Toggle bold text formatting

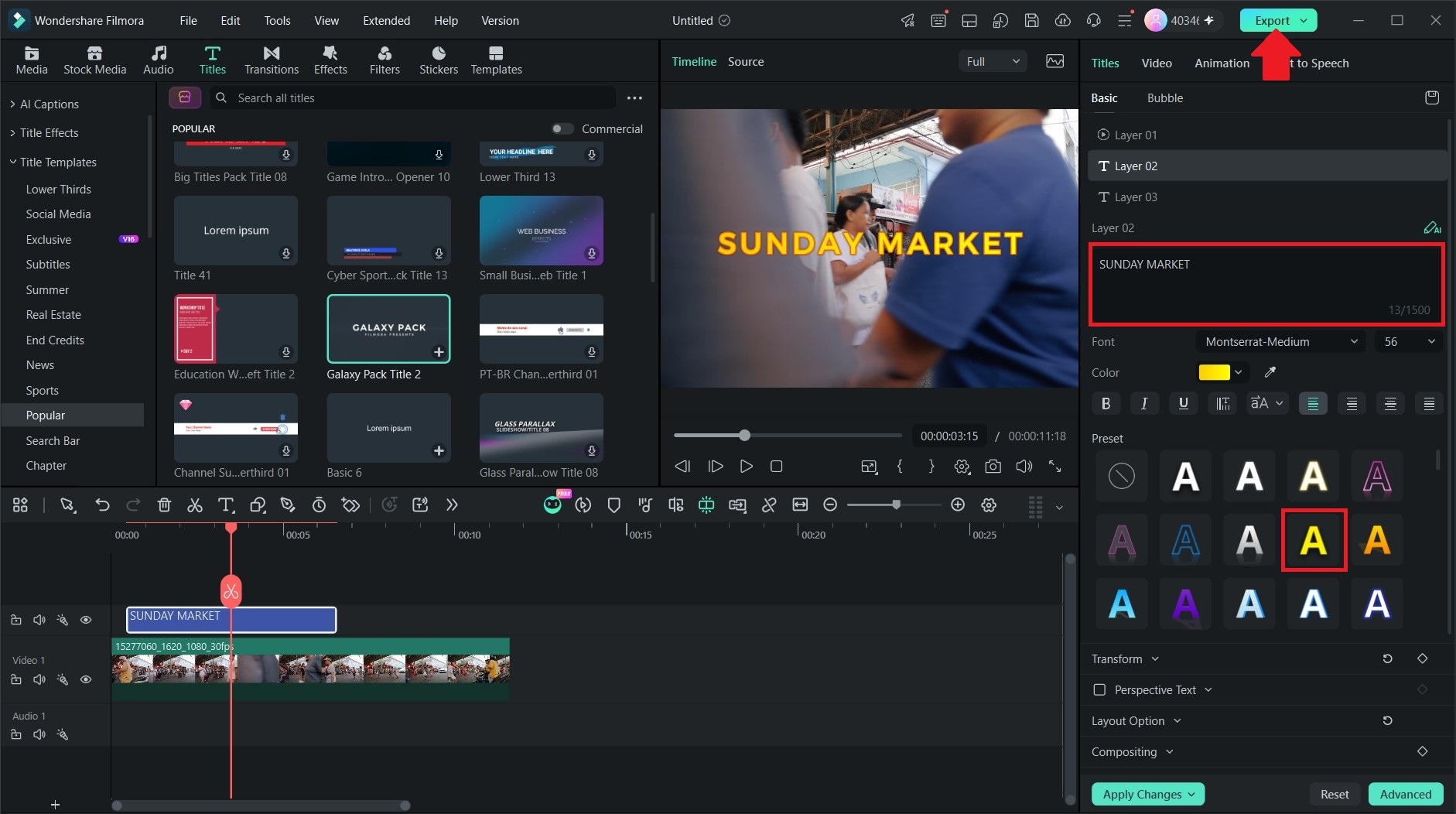(1106, 403)
